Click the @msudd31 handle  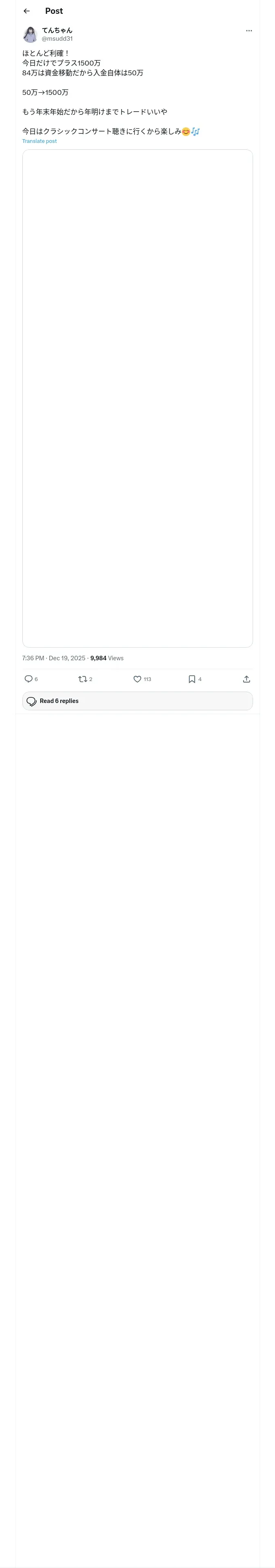tap(57, 38)
